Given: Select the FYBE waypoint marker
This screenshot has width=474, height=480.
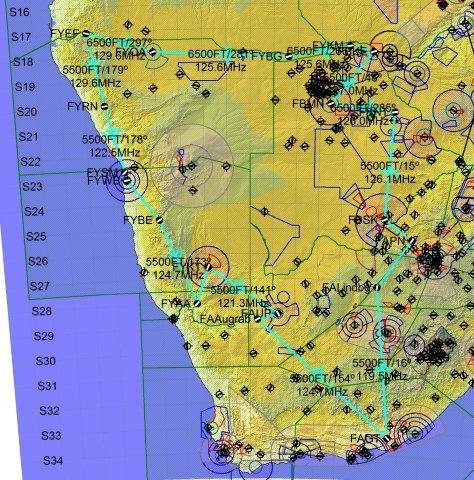Looking at the screenshot, I should [159, 220].
